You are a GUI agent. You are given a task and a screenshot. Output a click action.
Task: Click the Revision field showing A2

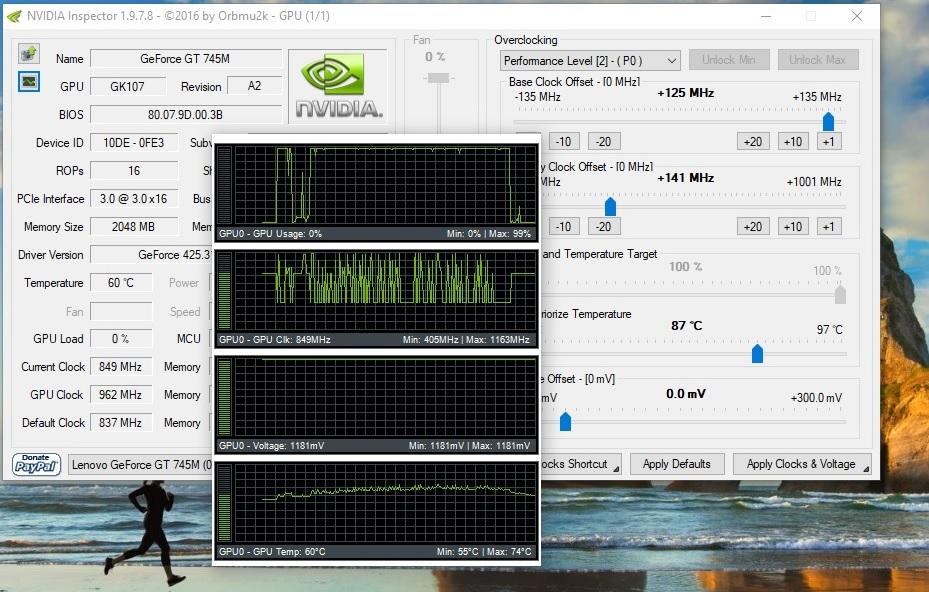254,86
